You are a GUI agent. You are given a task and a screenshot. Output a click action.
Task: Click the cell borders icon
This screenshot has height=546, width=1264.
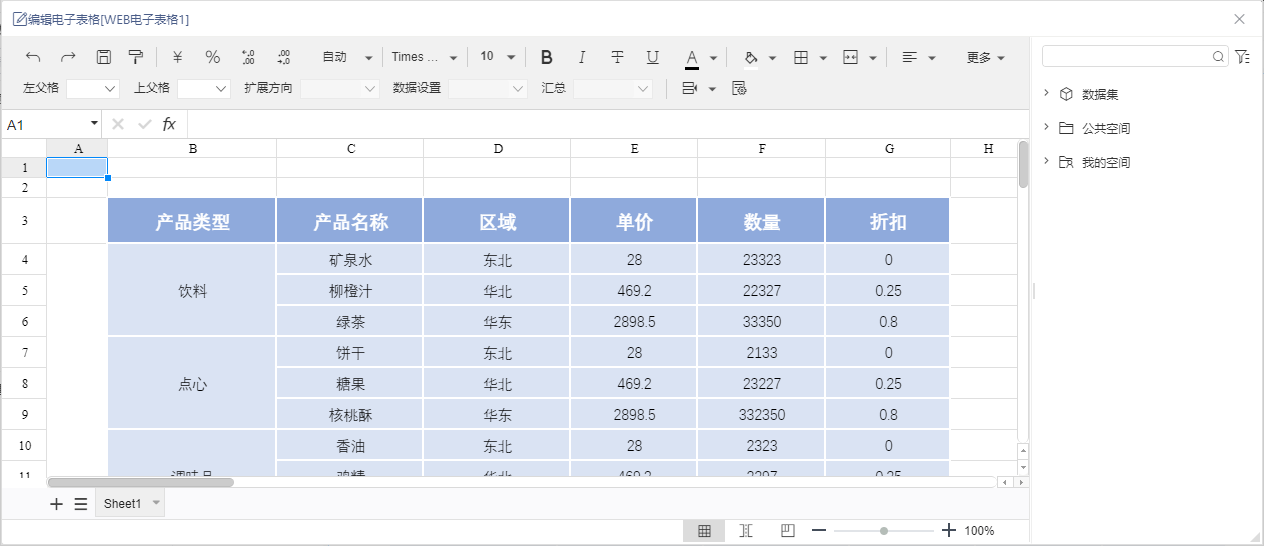tap(801, 57)
